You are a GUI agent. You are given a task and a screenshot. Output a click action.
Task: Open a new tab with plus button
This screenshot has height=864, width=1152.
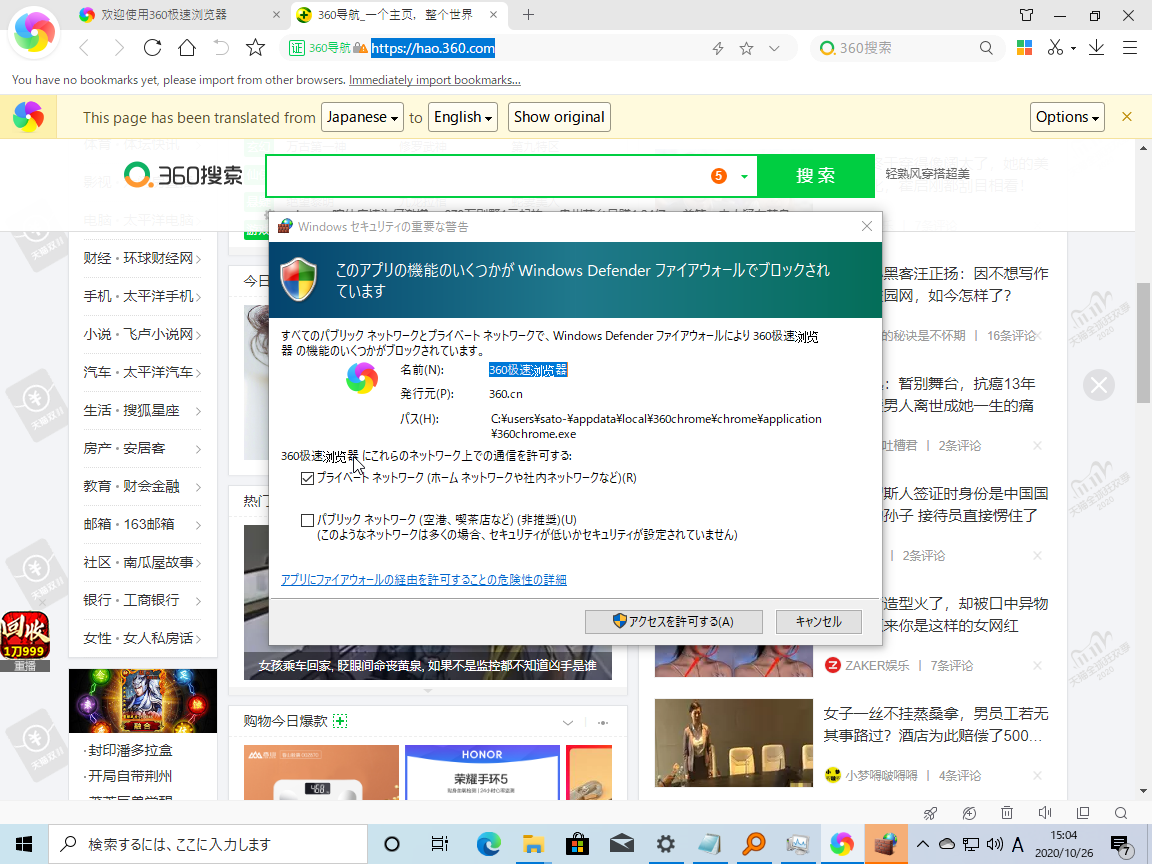pyautogui.click(x=529, y=15)
